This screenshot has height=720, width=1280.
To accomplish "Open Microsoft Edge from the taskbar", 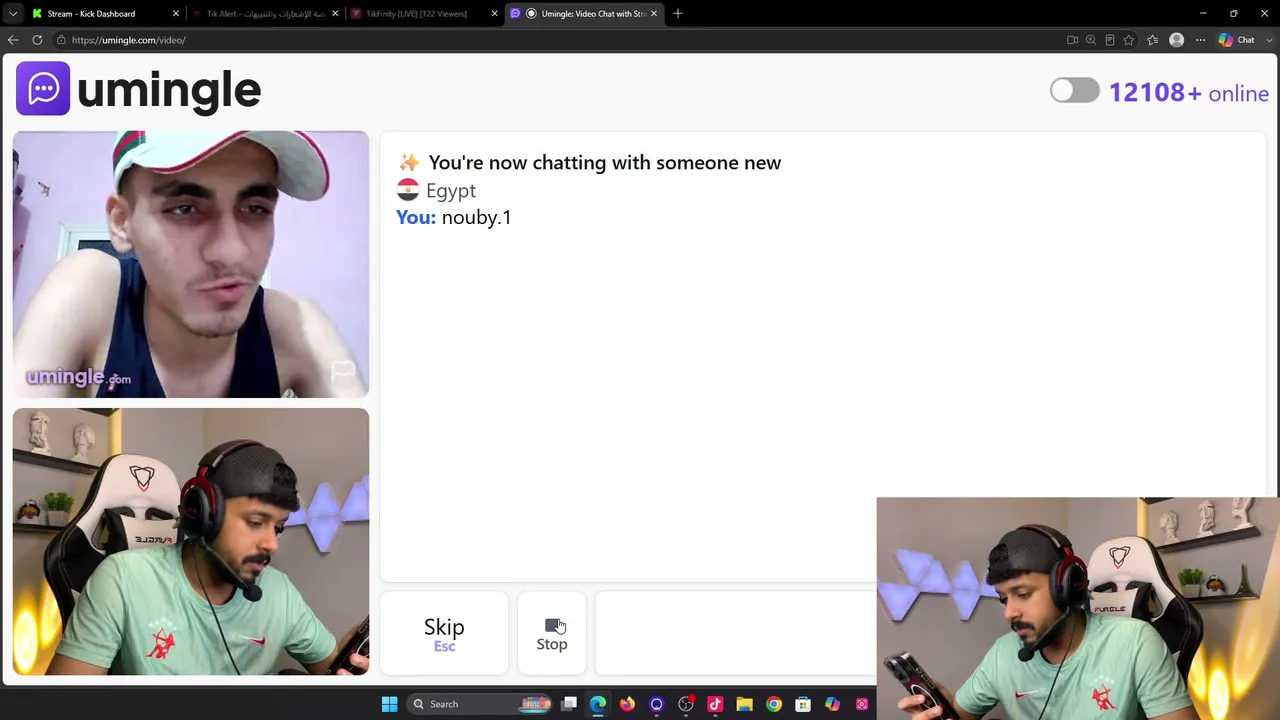I will [598, 704].
